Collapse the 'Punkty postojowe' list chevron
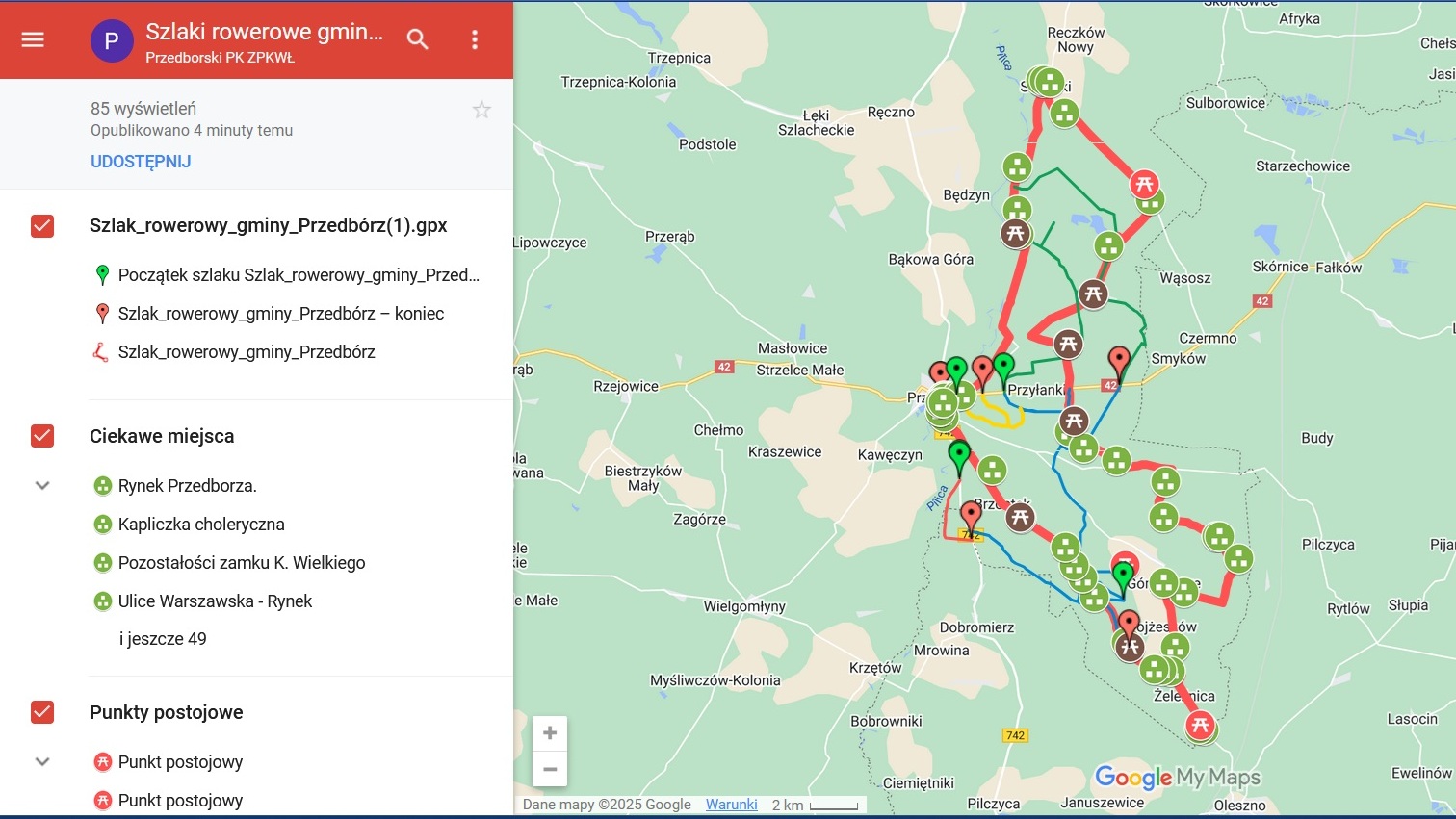This screenshot has width=1456, height=819. [41, 761]
